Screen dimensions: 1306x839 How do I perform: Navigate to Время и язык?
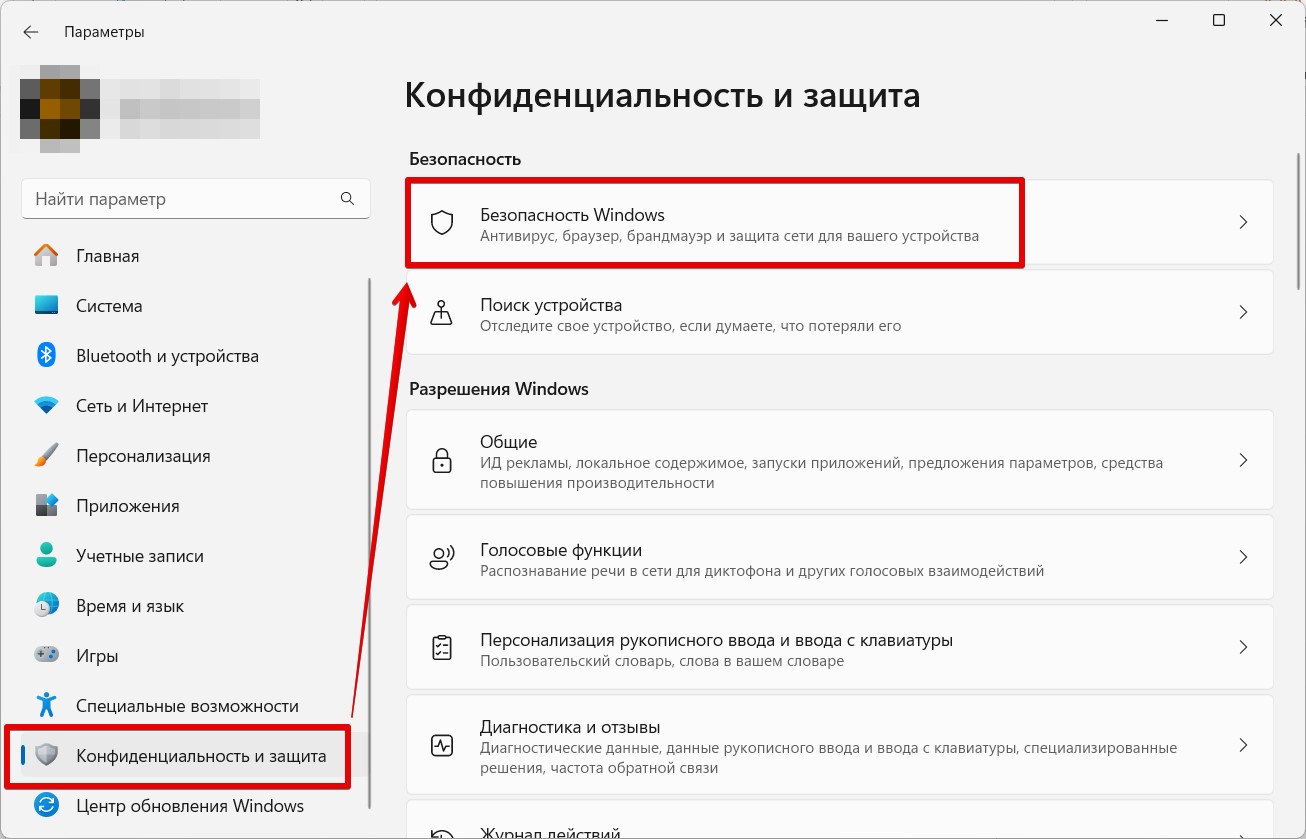194,606
